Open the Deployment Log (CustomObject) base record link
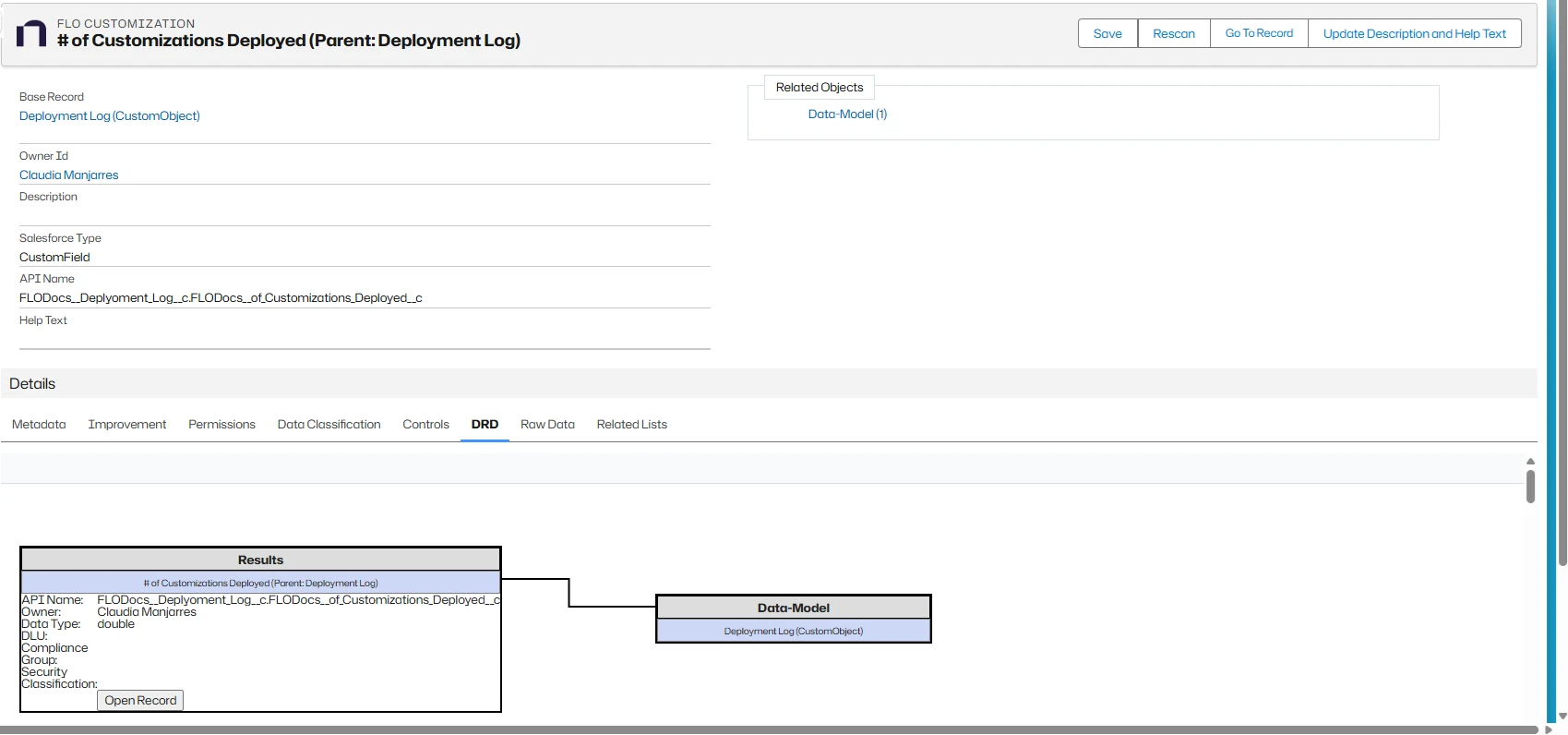The width and height of the screenshot is (1568, 735). coord(110,115)
